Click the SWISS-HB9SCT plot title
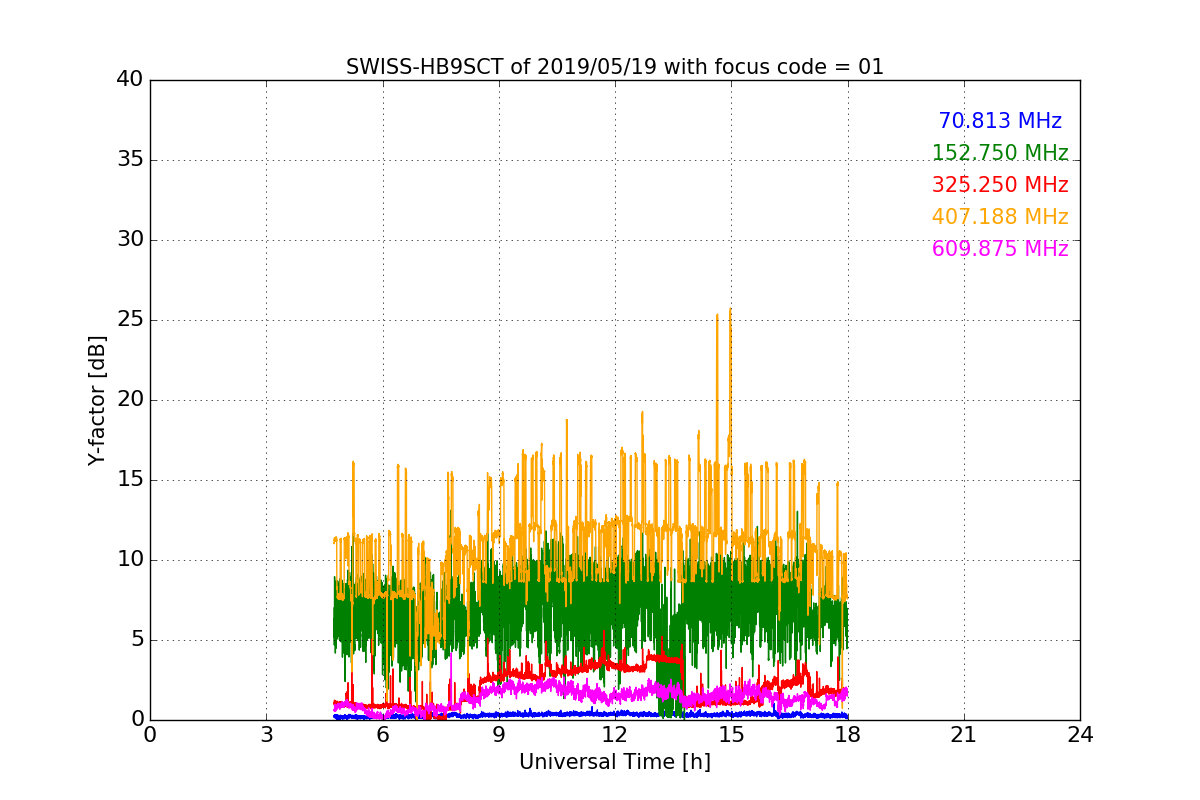 (x=614, y=67)
